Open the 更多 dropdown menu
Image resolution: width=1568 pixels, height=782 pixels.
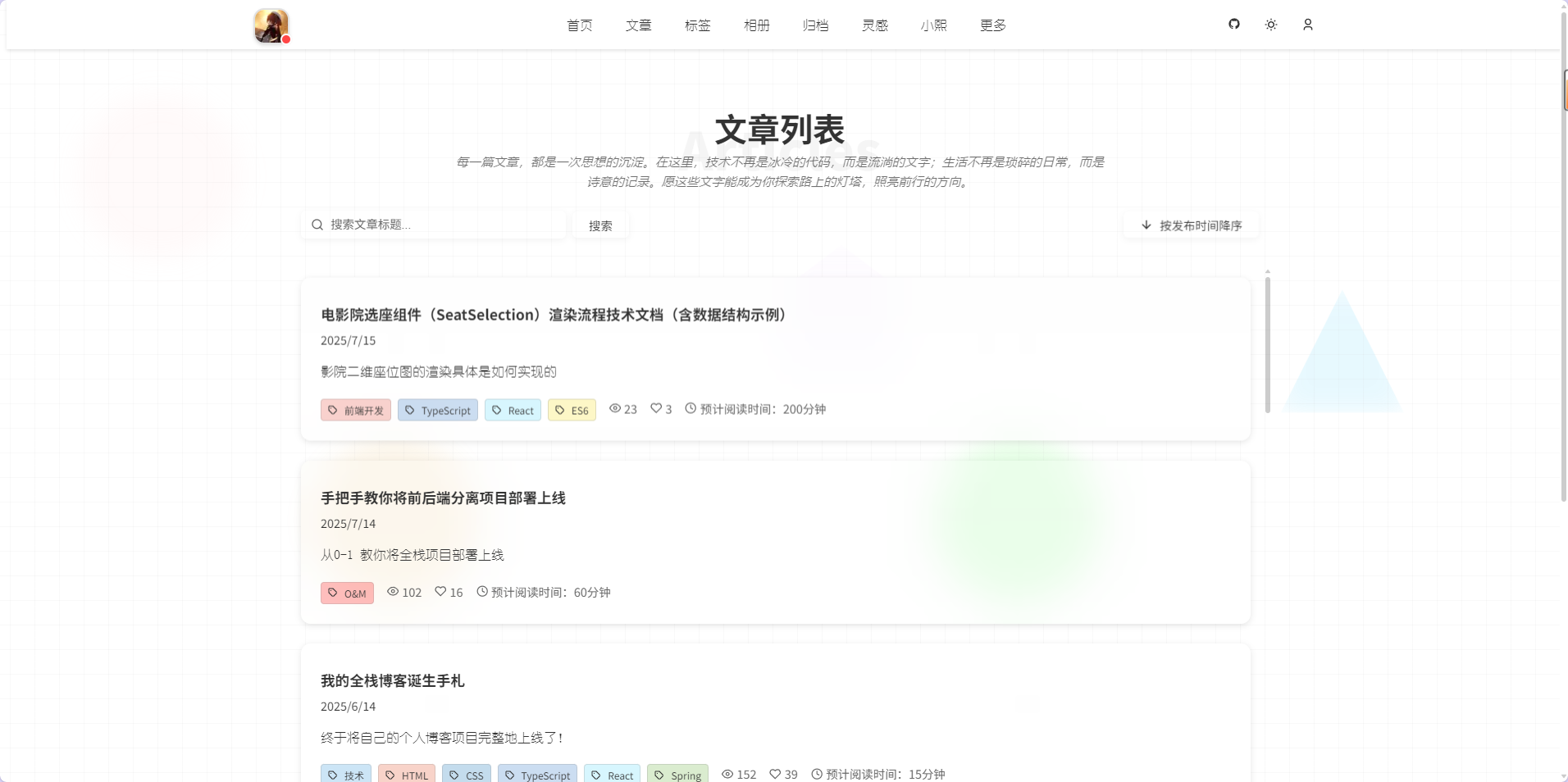point(992,25)
